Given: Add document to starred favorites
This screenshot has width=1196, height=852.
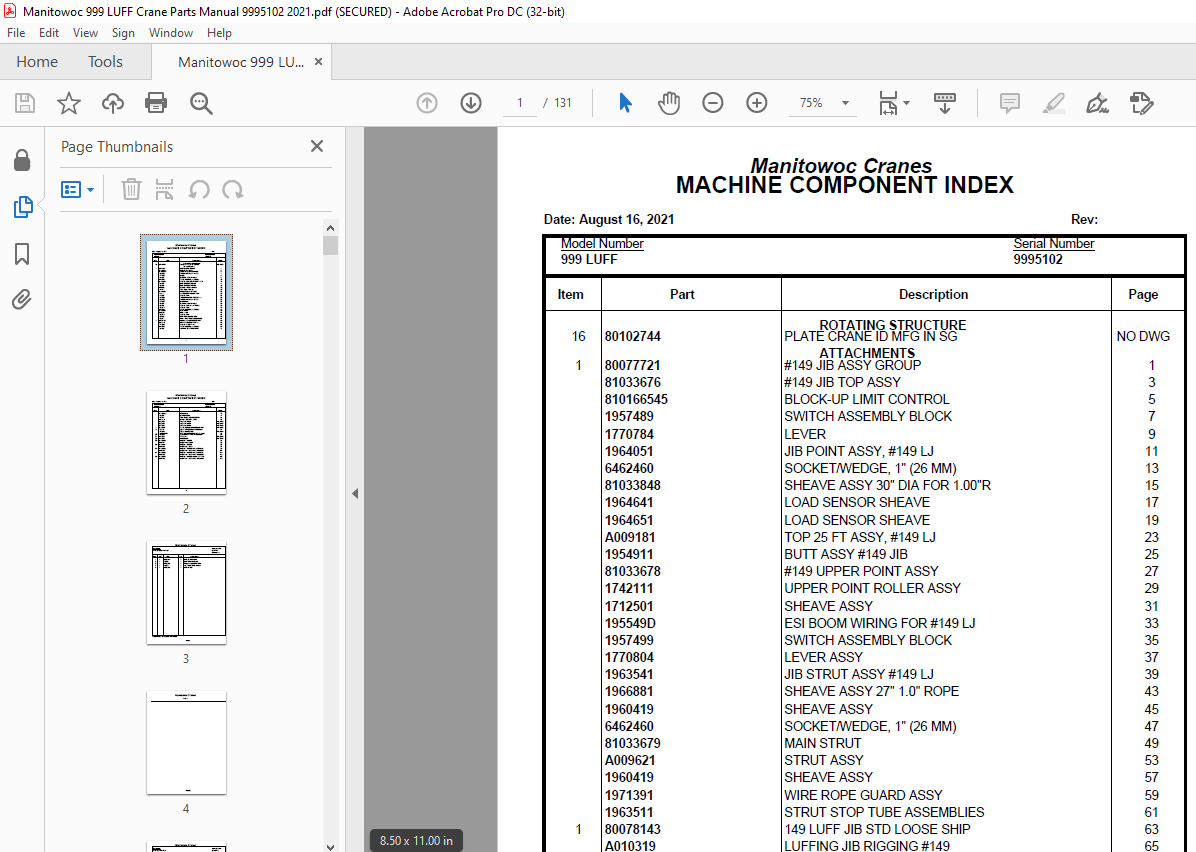Looking at the screenshot, I should point(69,103).
